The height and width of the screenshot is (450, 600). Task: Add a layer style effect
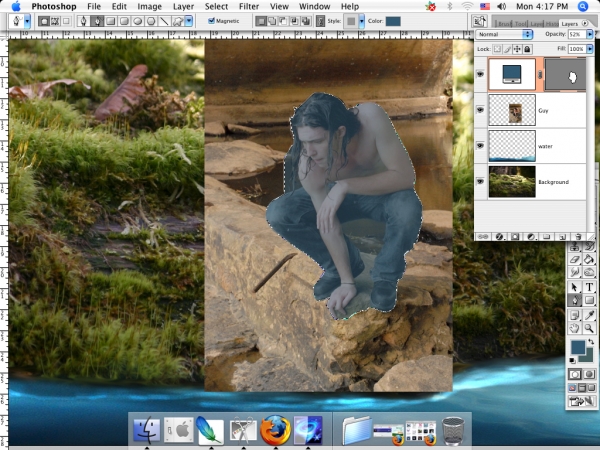click(x=499, y=237)
